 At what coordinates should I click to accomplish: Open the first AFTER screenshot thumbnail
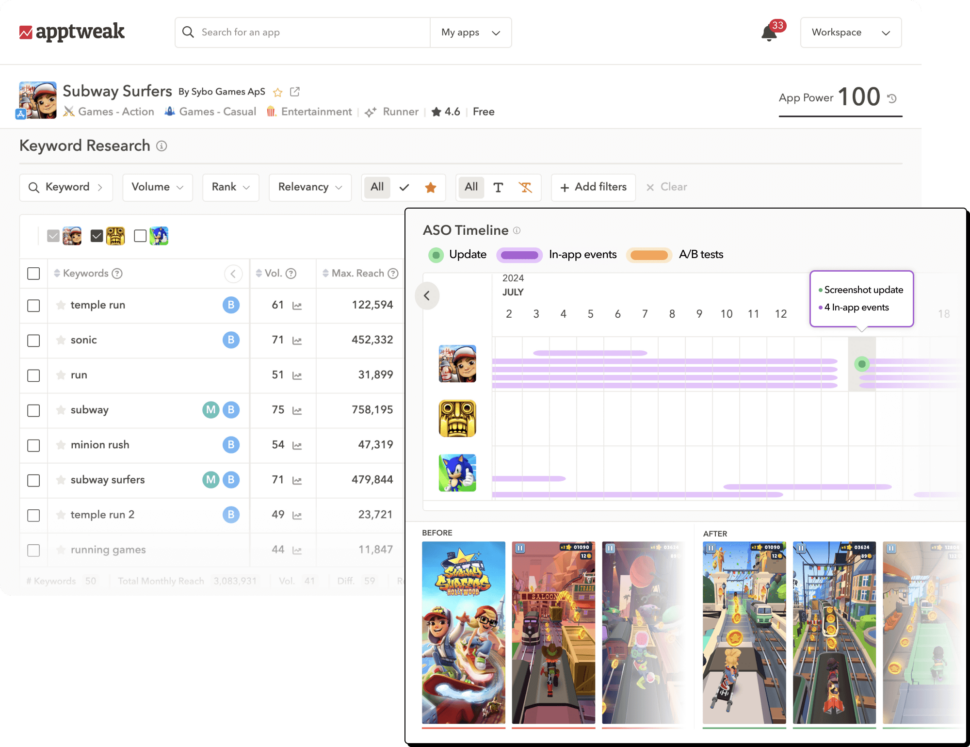tap(744, 633)
